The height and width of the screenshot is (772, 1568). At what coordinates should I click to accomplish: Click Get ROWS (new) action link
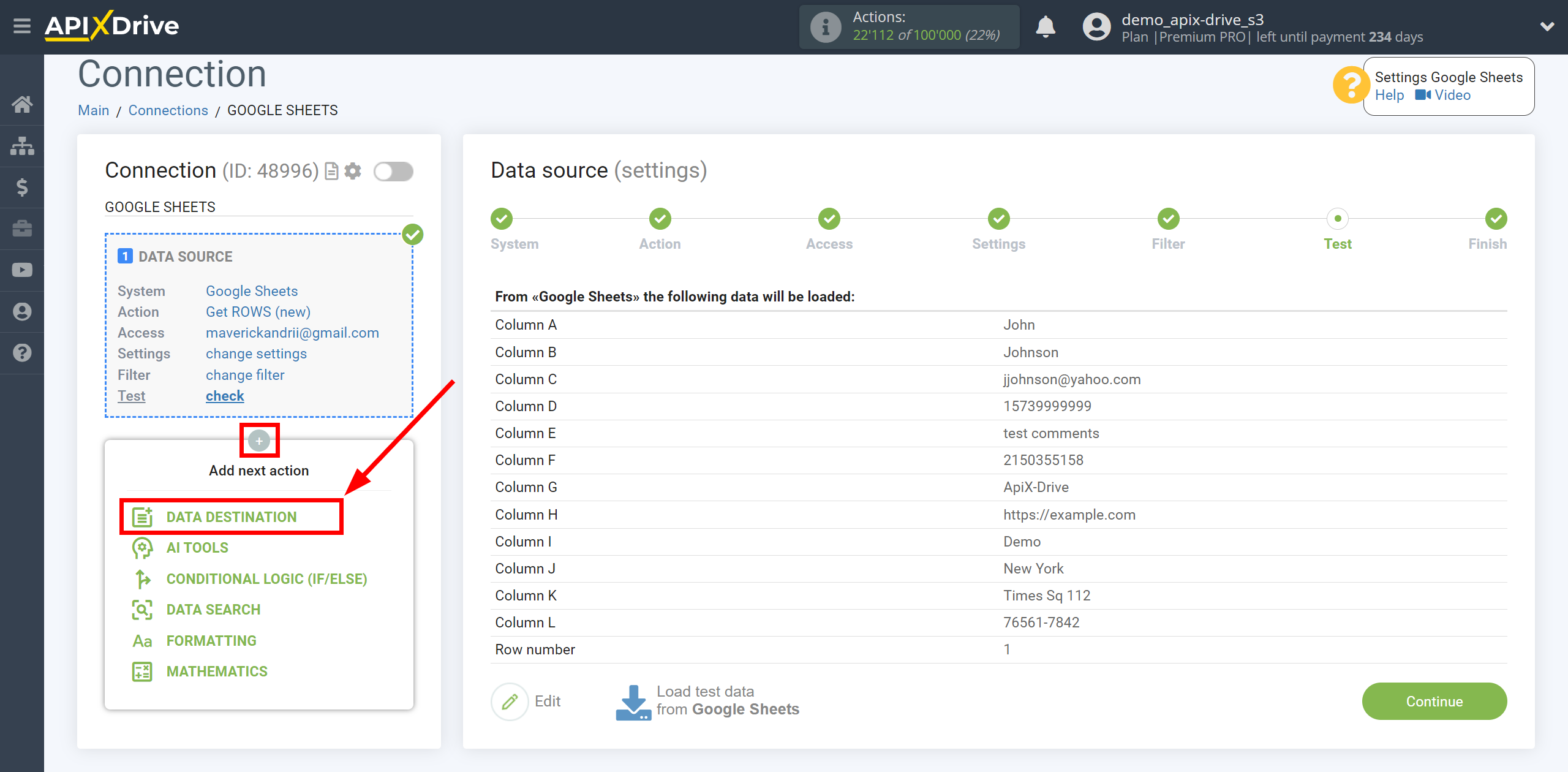point(258,312)
